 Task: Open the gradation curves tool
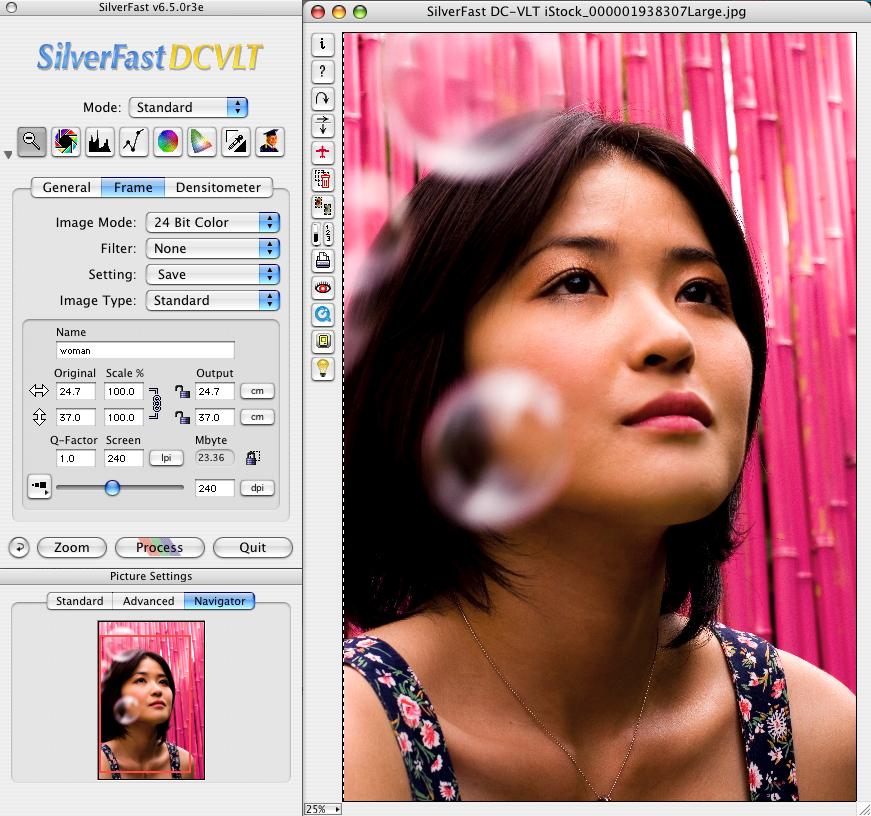(134, 143)
